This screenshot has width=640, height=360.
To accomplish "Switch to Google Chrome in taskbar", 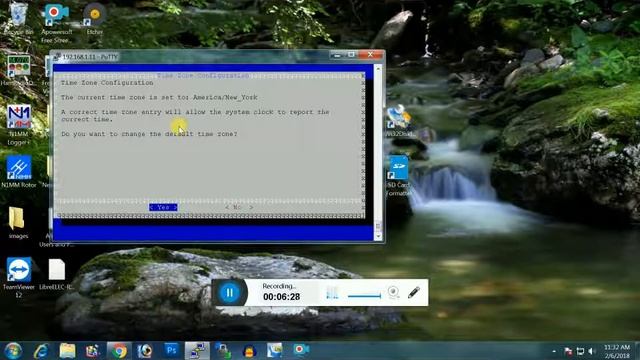I will coord(119,351).
